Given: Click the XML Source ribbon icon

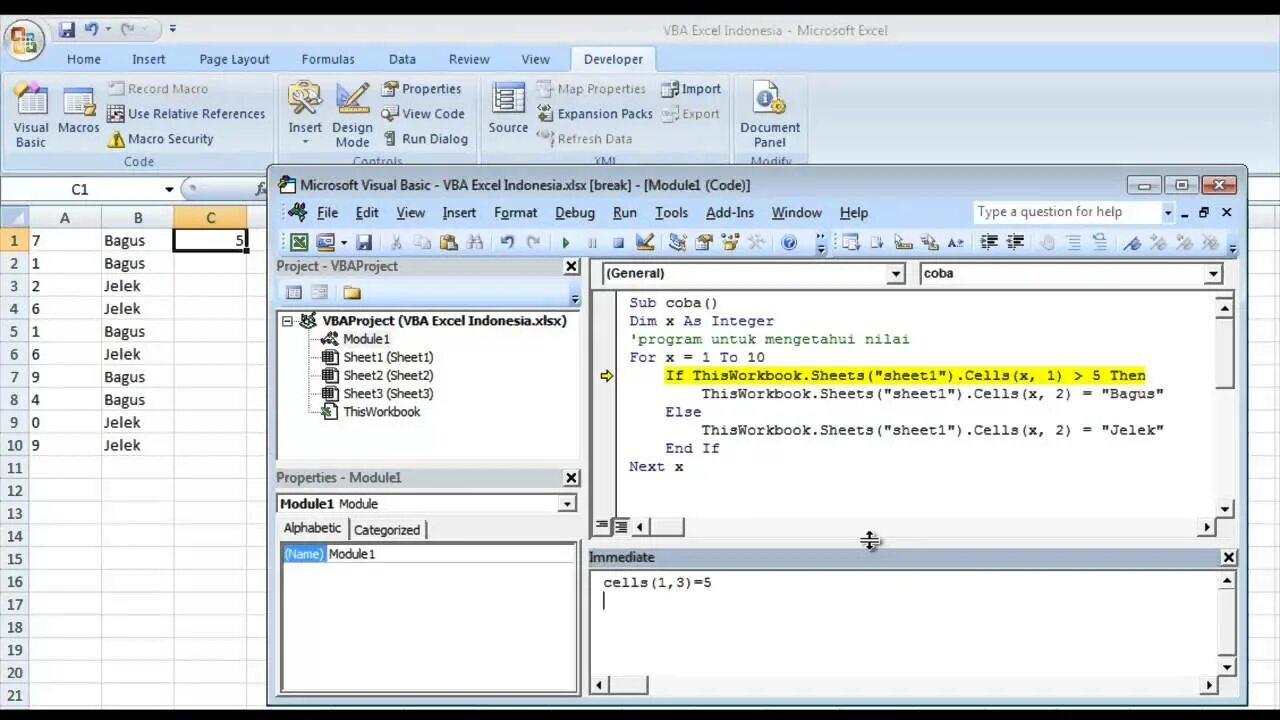Looking at the screenshot, I should [x=508, y=108].
